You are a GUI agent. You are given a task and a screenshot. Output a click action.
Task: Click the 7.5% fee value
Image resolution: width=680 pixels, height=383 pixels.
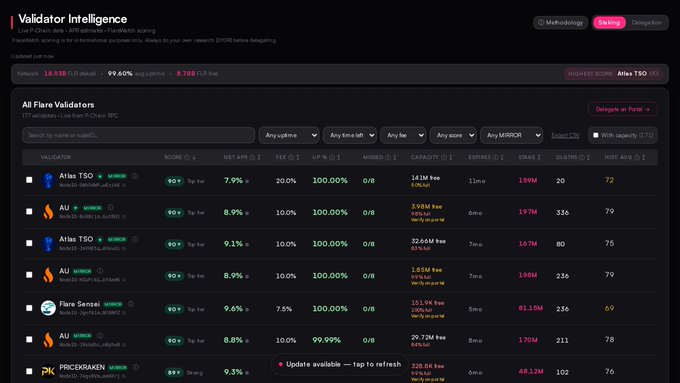(284, 309)
